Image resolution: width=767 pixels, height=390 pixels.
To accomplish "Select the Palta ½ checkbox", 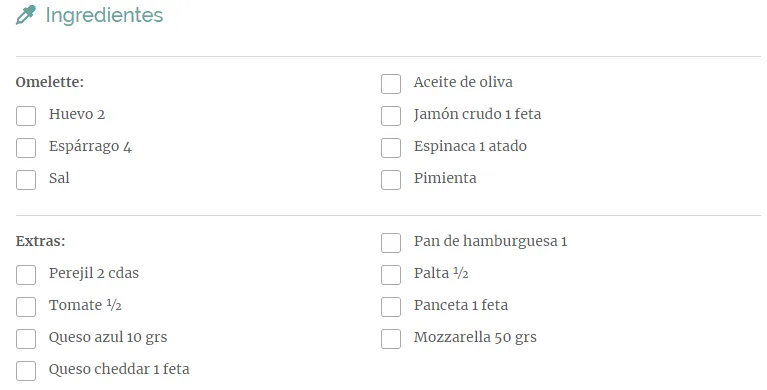I will [x=391, y=275].
